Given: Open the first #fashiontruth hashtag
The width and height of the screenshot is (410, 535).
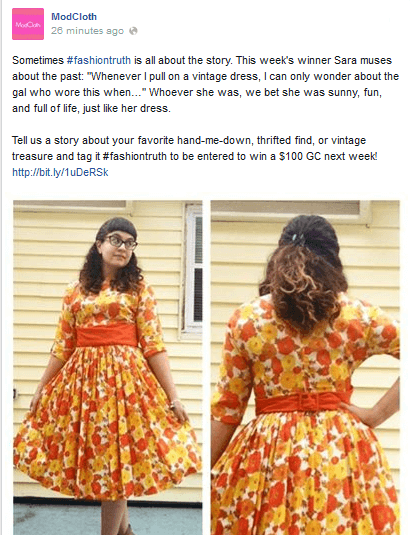Looking at the screenshot, I should tap(99, 60).
